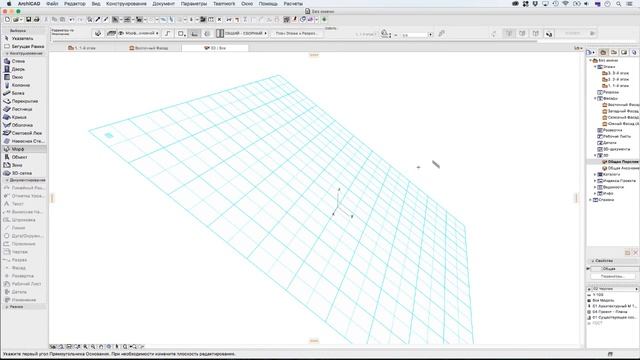Collapse the Этажи node in Navigator
Image resolution: width=640 pixels, height=360 pixels.
pos(595,67)
